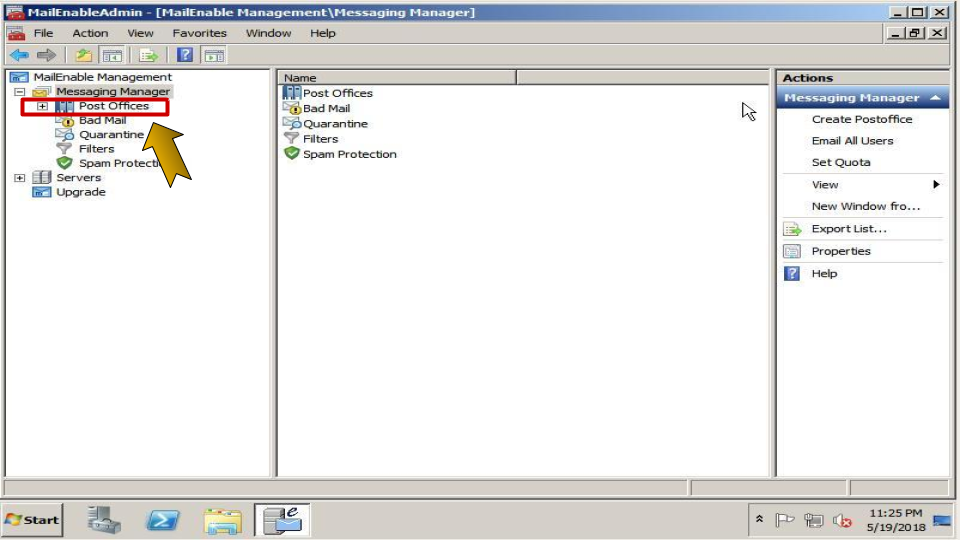
Task: Select Post Offices text in the list pane
Action: click(x=337, y=93)
